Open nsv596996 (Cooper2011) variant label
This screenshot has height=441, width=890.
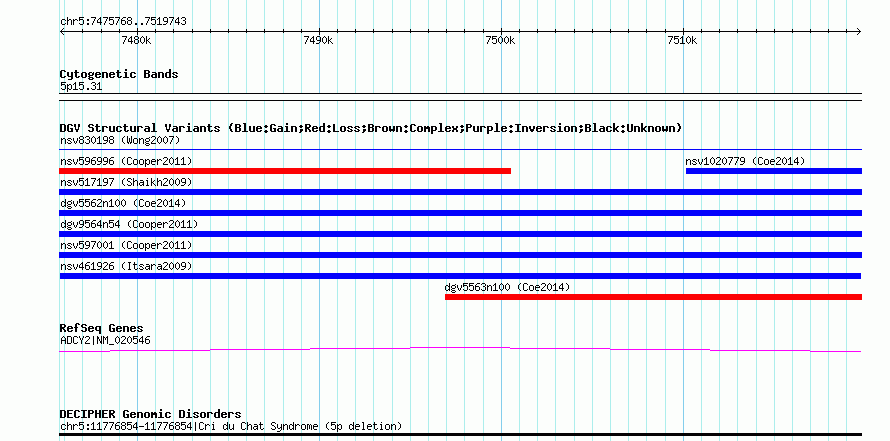pos(126,161)
